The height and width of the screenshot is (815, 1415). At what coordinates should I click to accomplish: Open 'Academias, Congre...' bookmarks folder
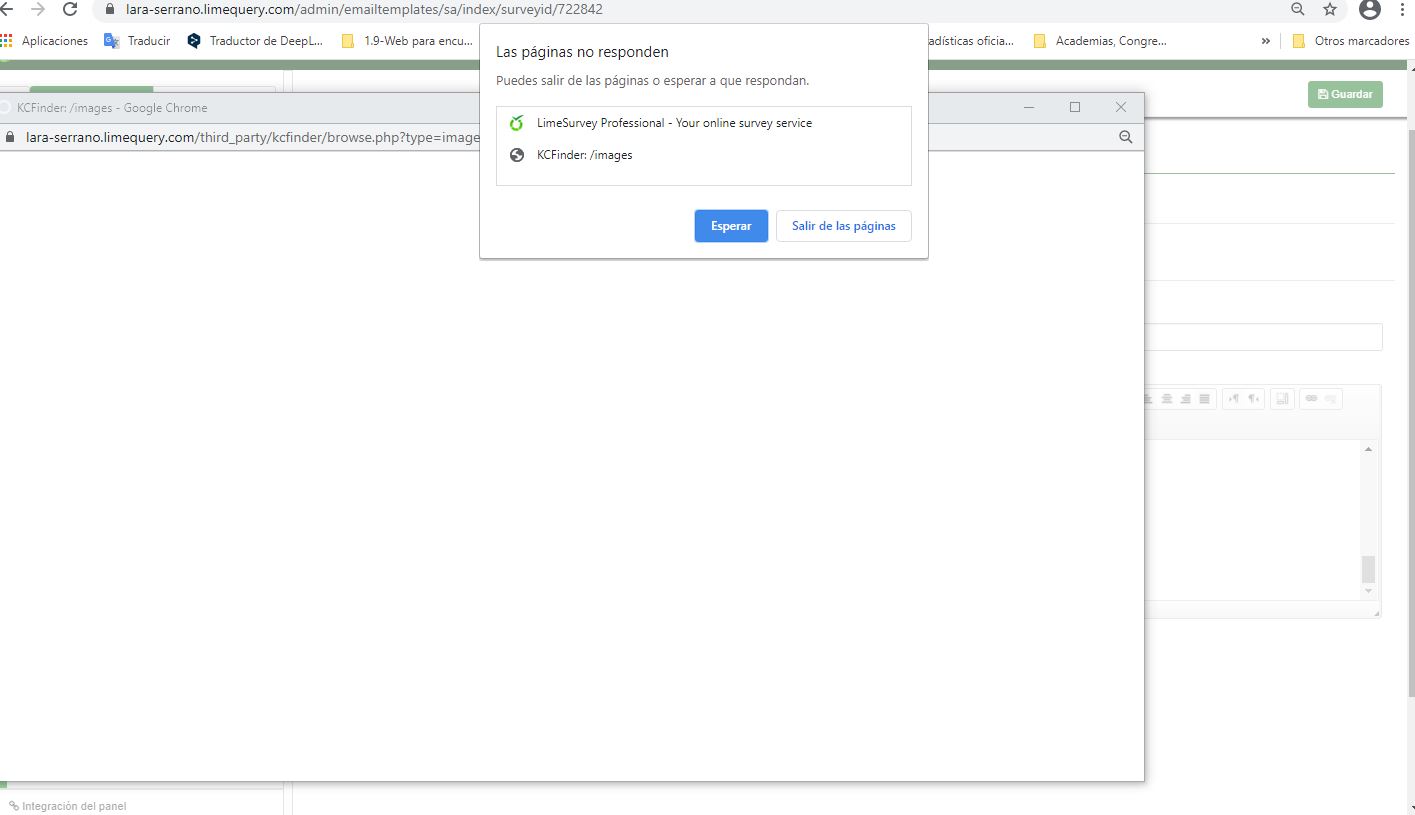[1100, 41]
